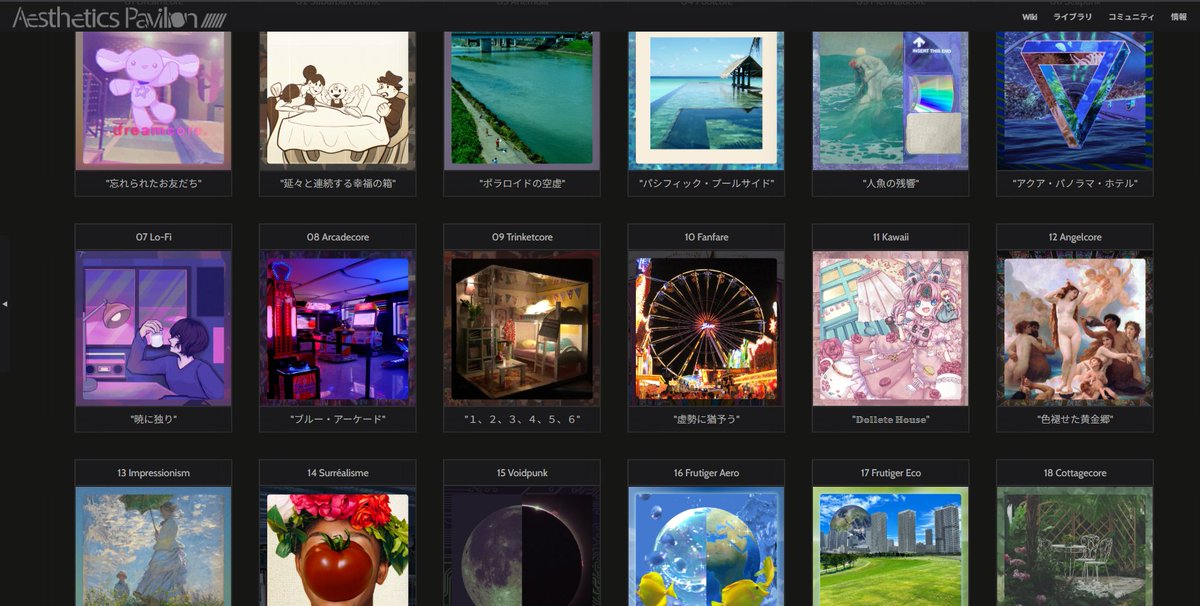Select the "15 Voidpunk" heading
Screen dimensions: 1200x606
521,472
